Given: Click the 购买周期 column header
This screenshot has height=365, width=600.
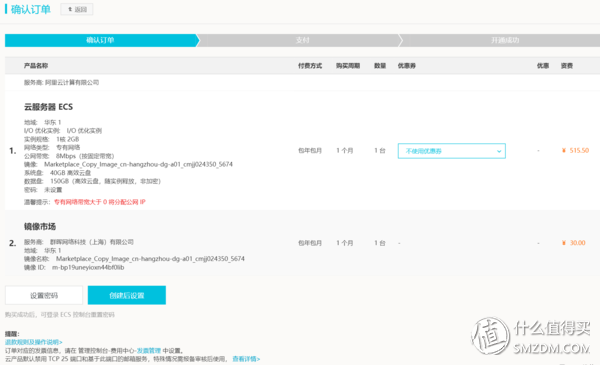Looking at the screenshot, I should [x=348, y=66].
